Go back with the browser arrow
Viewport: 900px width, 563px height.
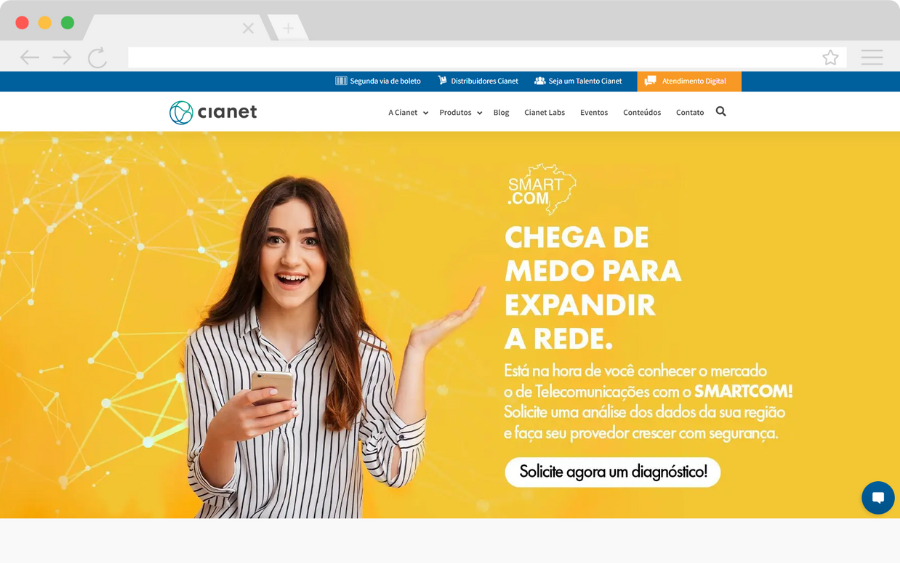pyautogui.click(x=29, y=57)
